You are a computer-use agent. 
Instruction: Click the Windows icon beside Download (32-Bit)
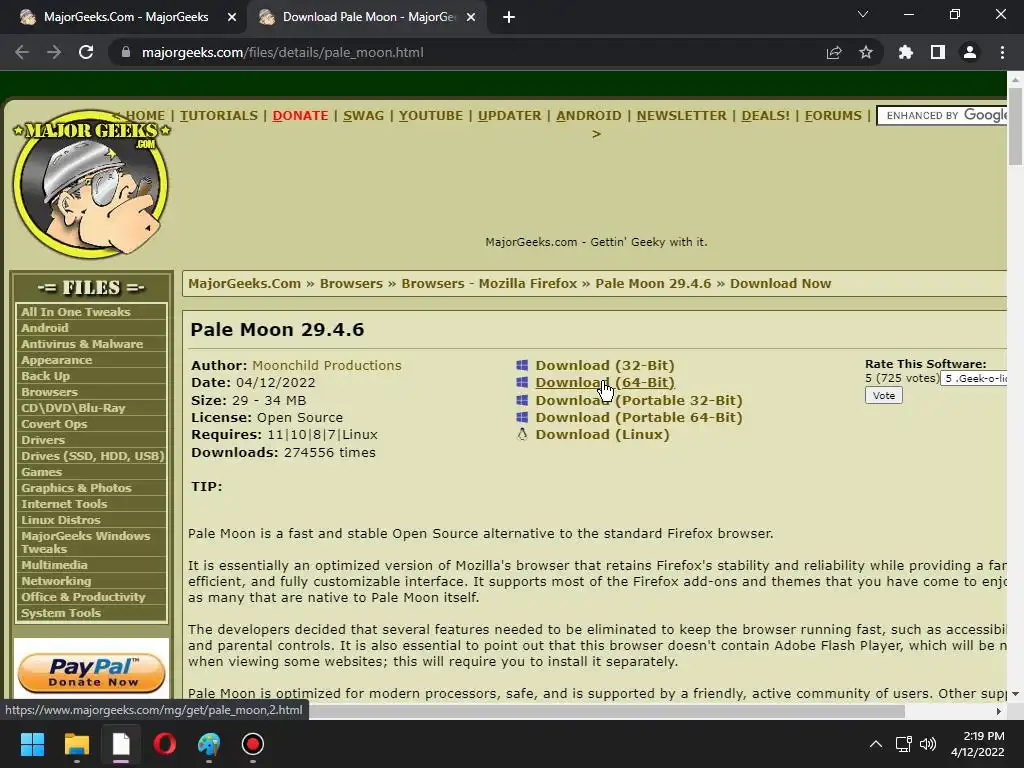point(522,365)
